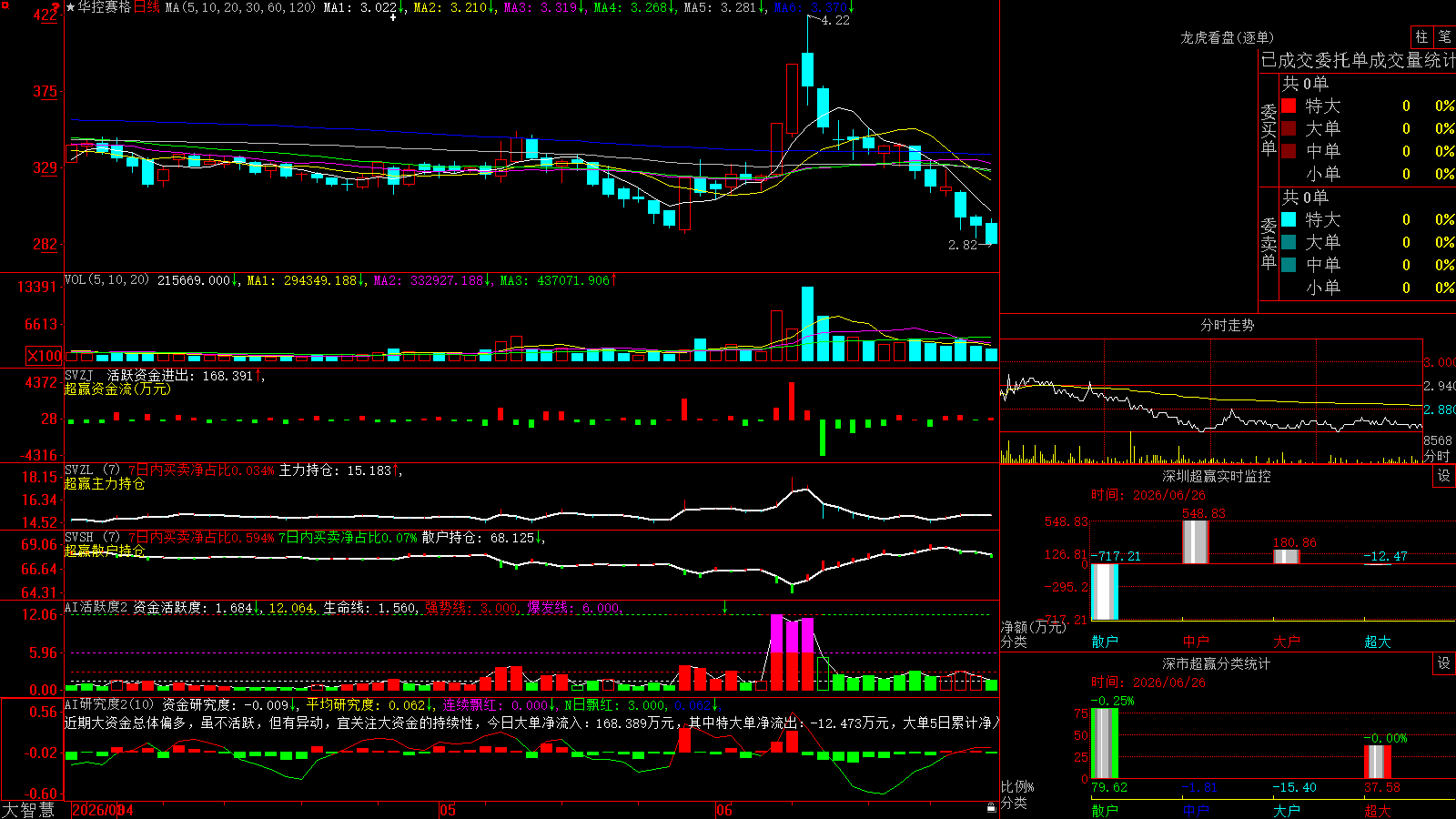This screenshot has width=1456, height=819.
Task: Click the 深圳超赢实时监控 panel title
Action: [x=1217, y=476]
